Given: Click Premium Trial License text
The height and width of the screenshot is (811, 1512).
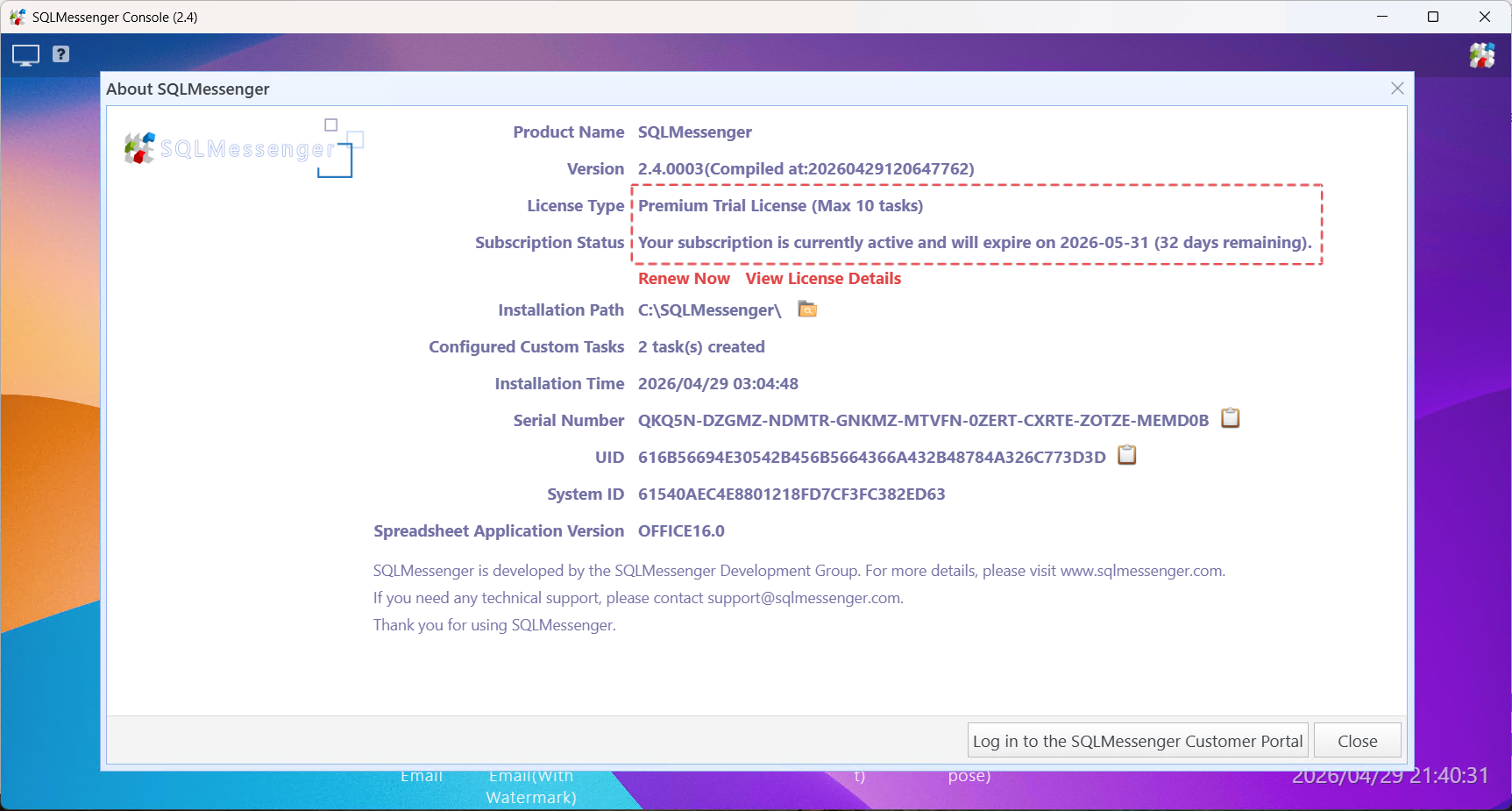Looking at the screenshot, I should (780, 205).
